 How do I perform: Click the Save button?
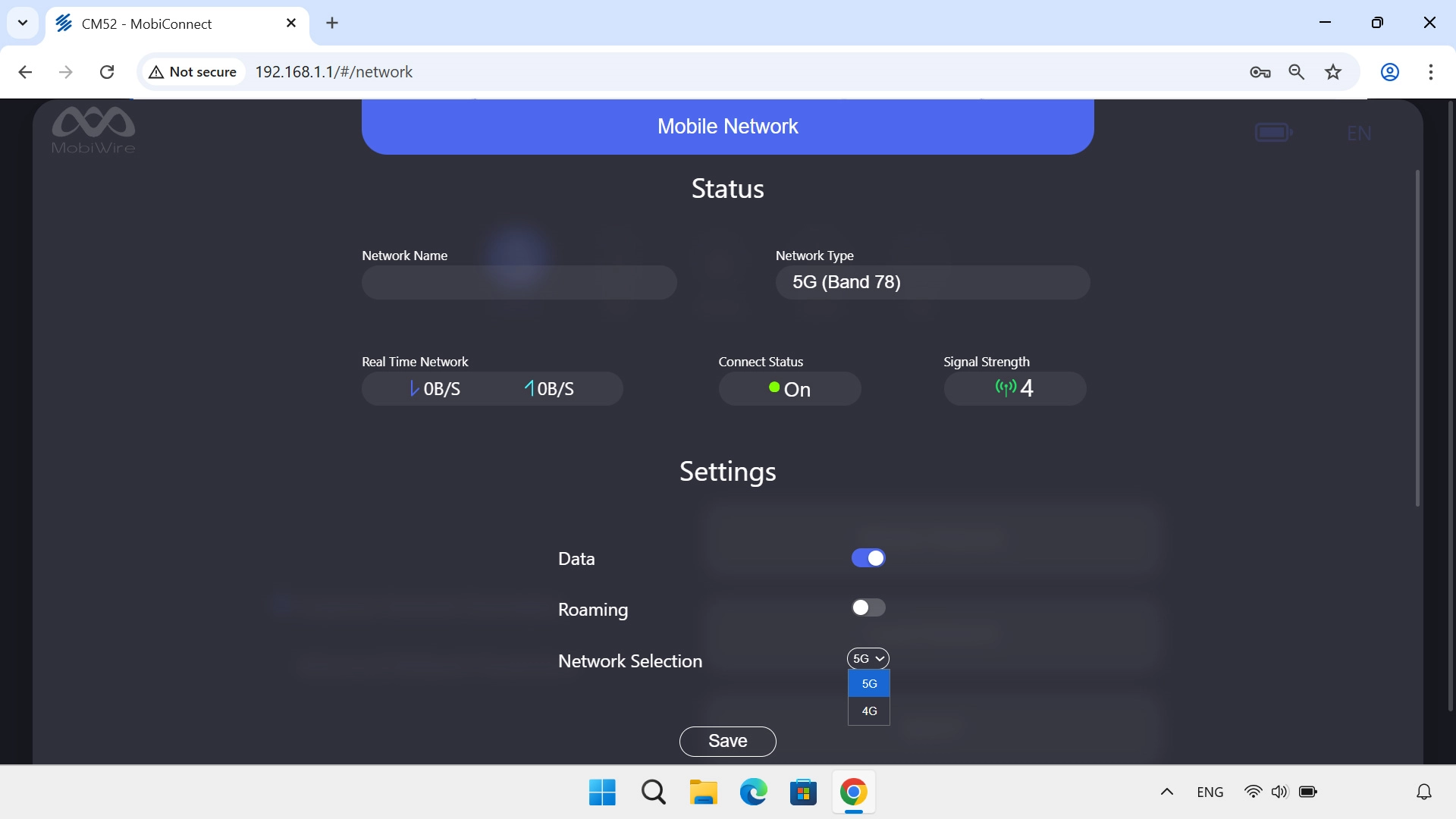[x=727, y=741]
